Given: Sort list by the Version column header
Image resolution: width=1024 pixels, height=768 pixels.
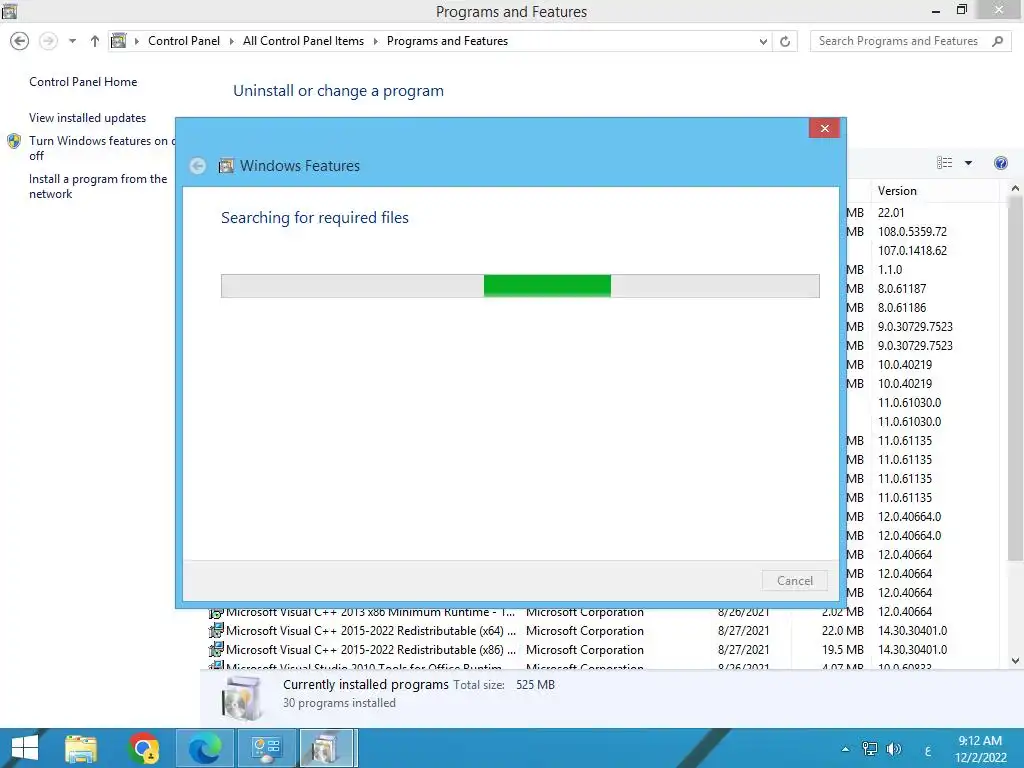Looking at the screenshot, I should click(934, 191).
